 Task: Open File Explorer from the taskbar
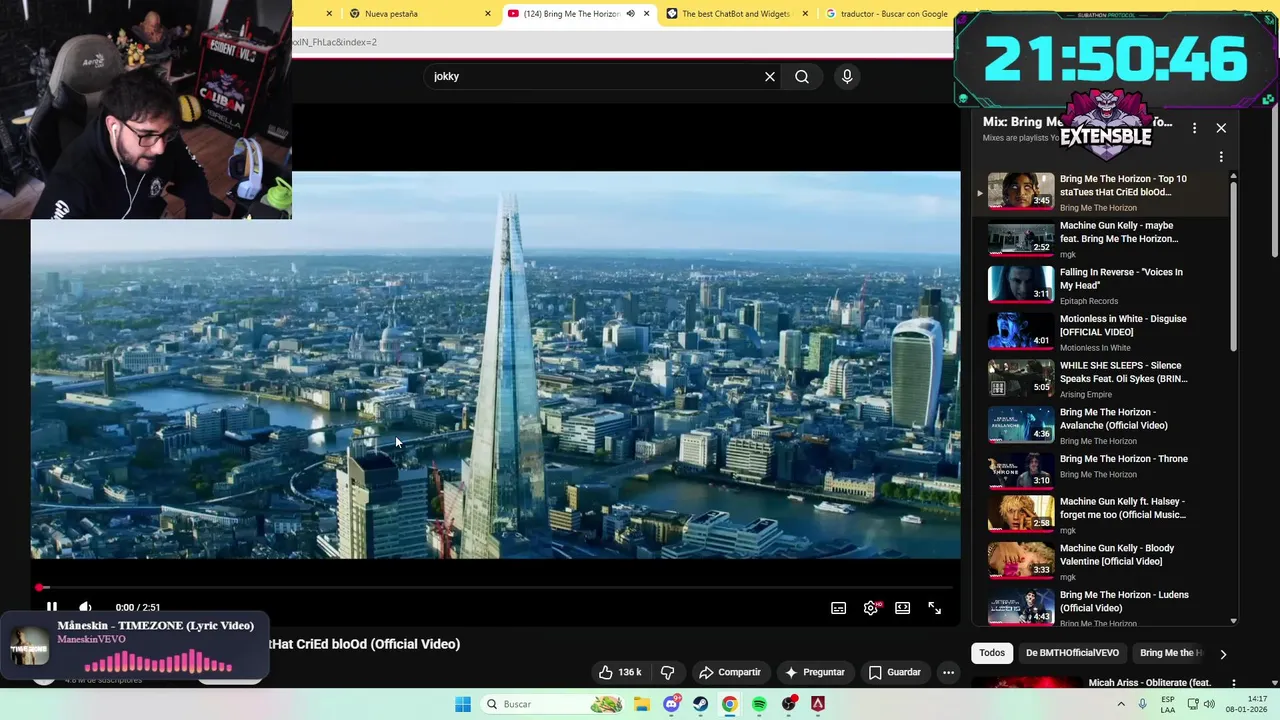[x=641, y=704]
